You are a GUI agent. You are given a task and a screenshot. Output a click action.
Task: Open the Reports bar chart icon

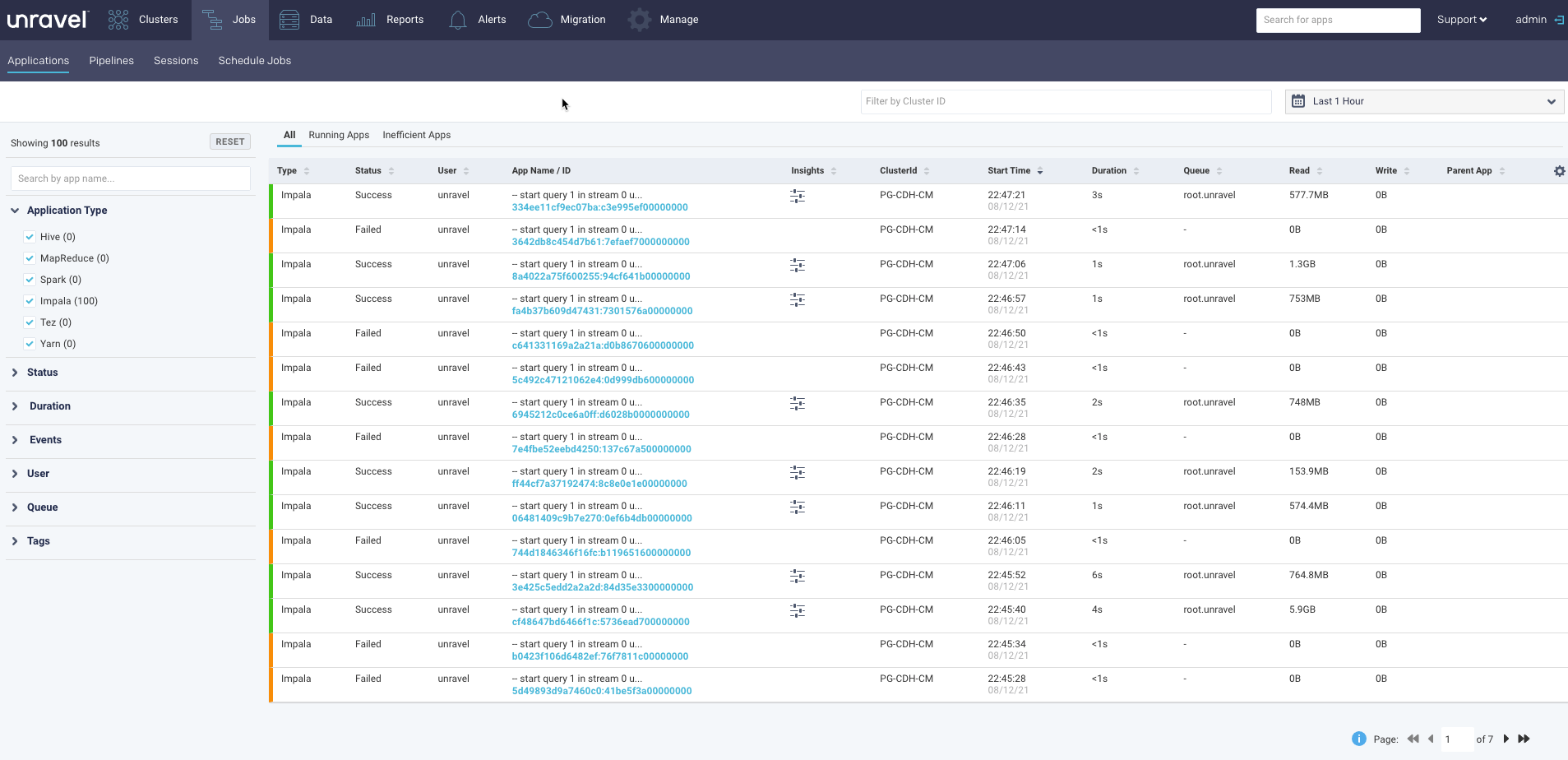click(366, 20)
